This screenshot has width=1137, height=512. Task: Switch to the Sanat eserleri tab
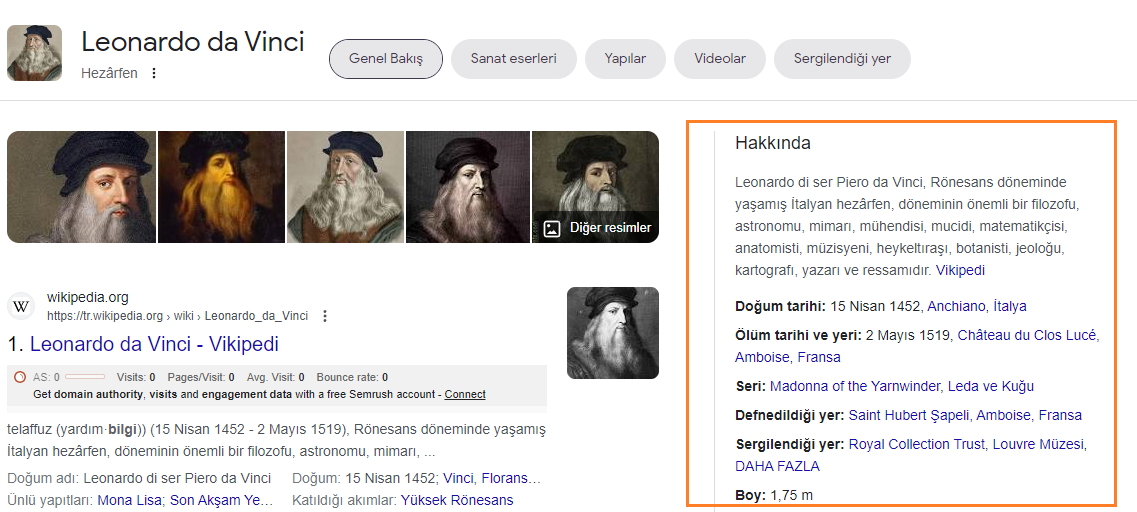513,59
